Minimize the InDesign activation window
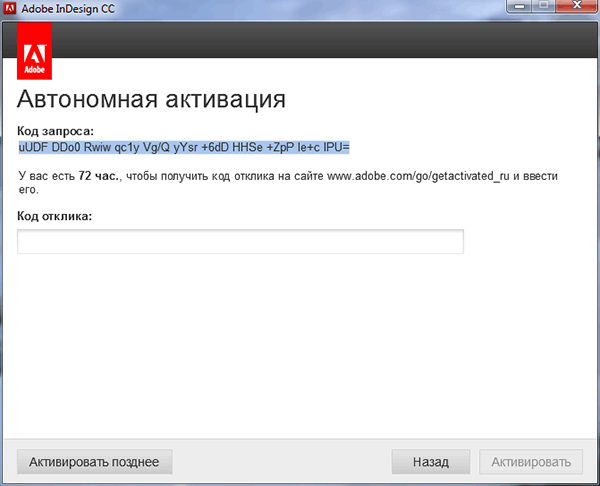The height and width of the screenshot is (486, 600). [519, 7]
